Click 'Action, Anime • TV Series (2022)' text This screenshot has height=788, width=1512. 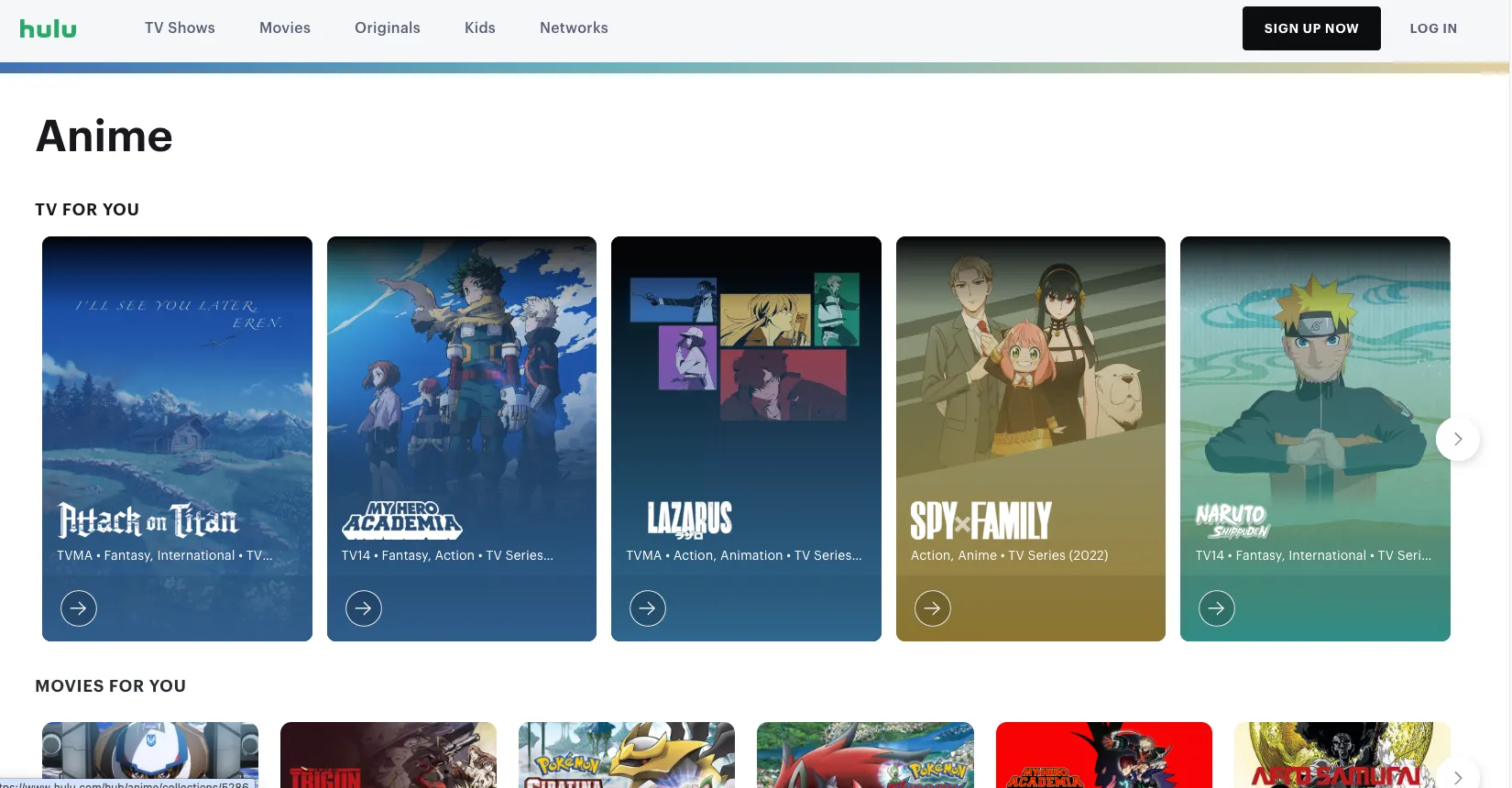(1009, 555)
